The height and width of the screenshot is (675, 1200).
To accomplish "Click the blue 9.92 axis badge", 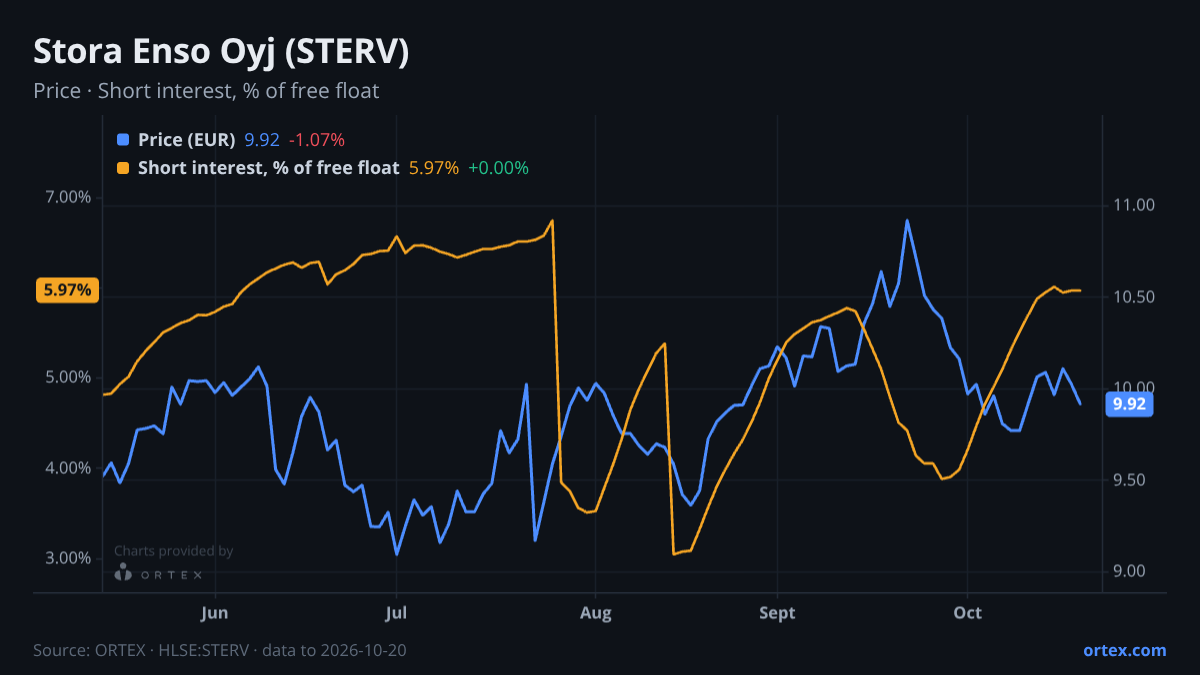I will tap(1129, 404).
